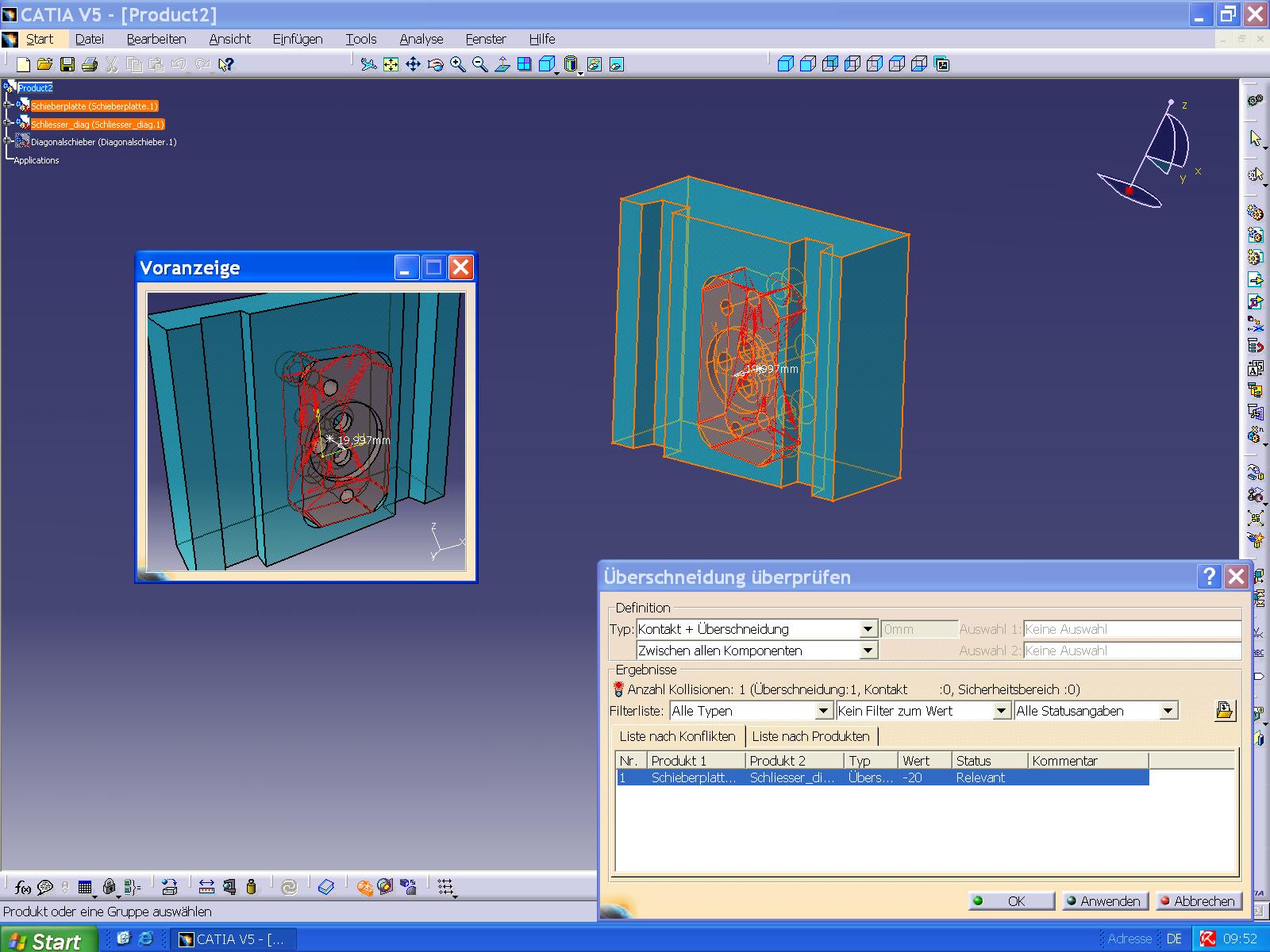Click the export results icon in the clash dialog

1225,710
